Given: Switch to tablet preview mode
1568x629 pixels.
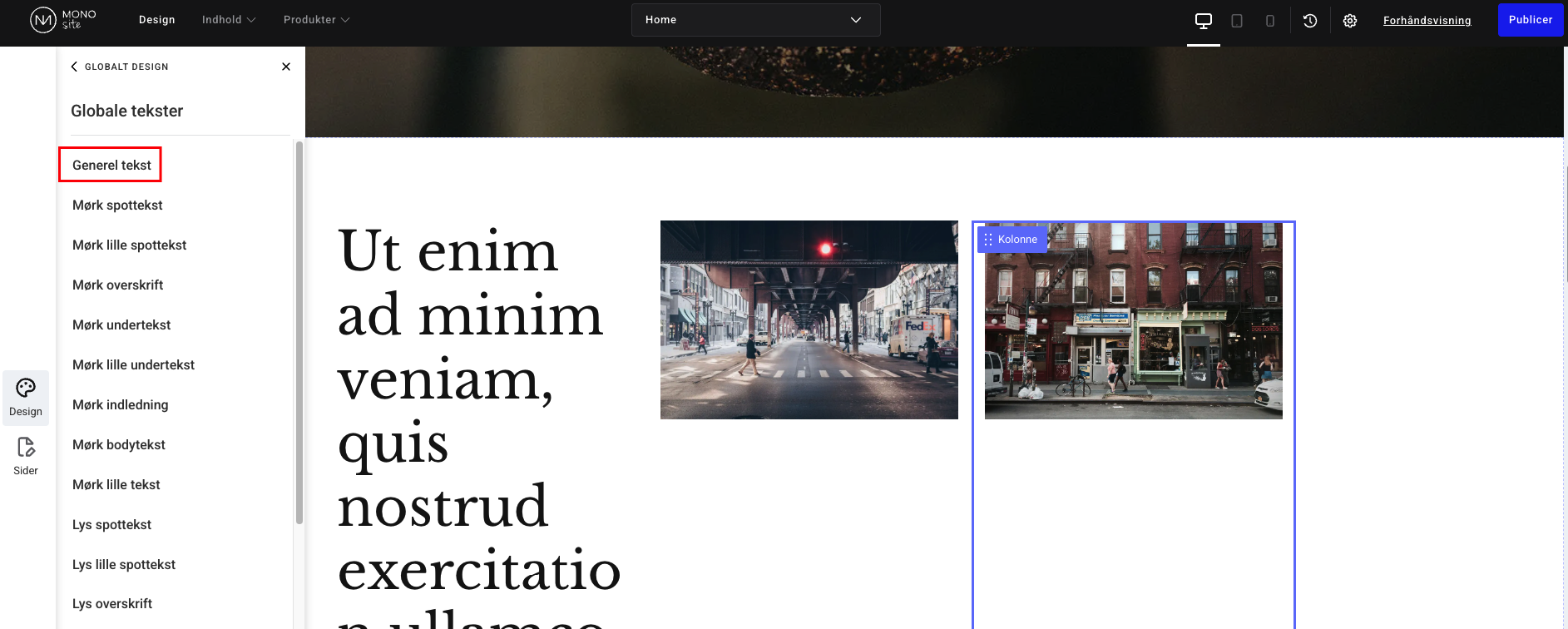Looking at the screenshot, I should click(x=1237, y=21).
